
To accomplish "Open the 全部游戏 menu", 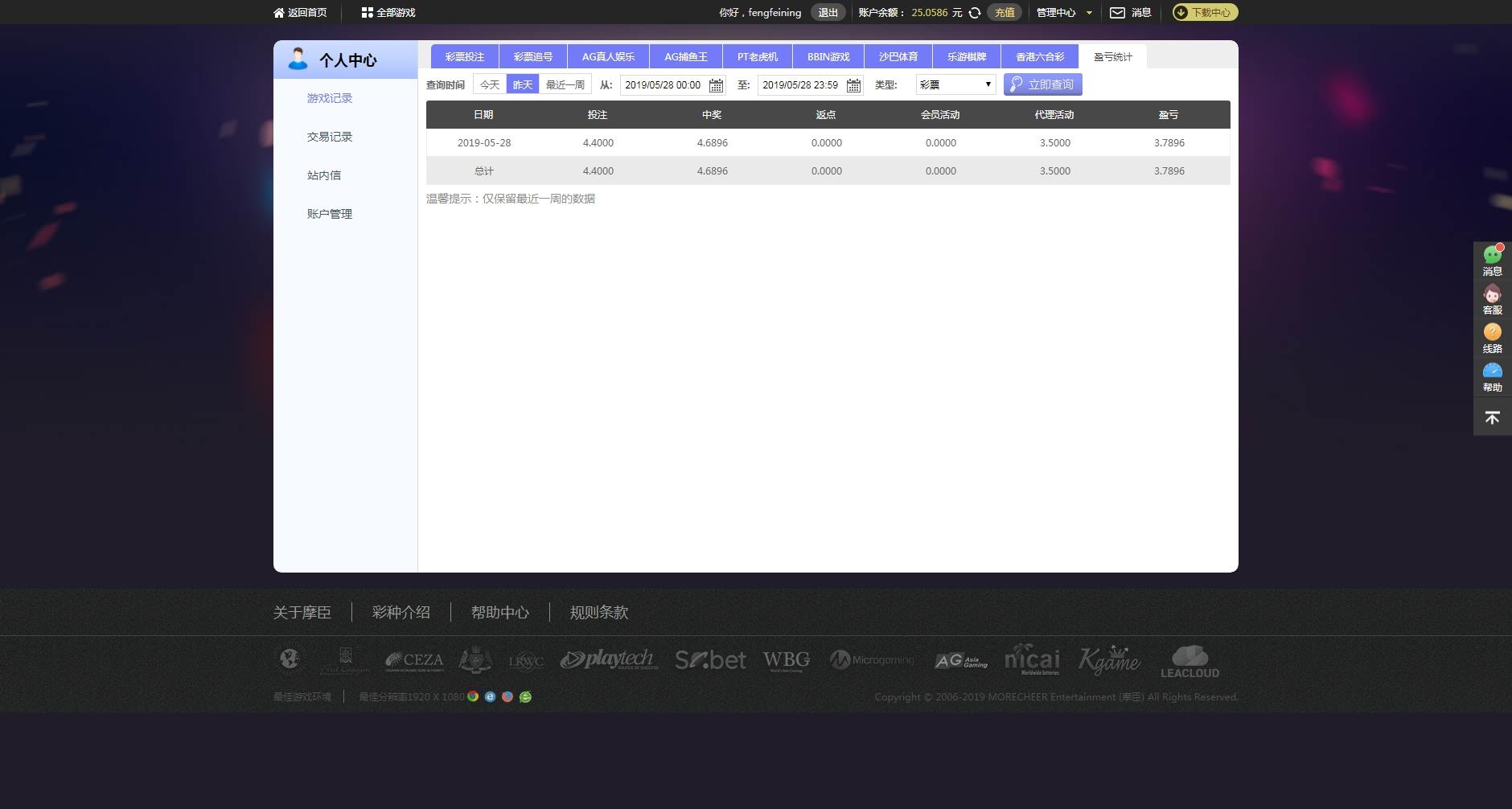I will [388, 13].
